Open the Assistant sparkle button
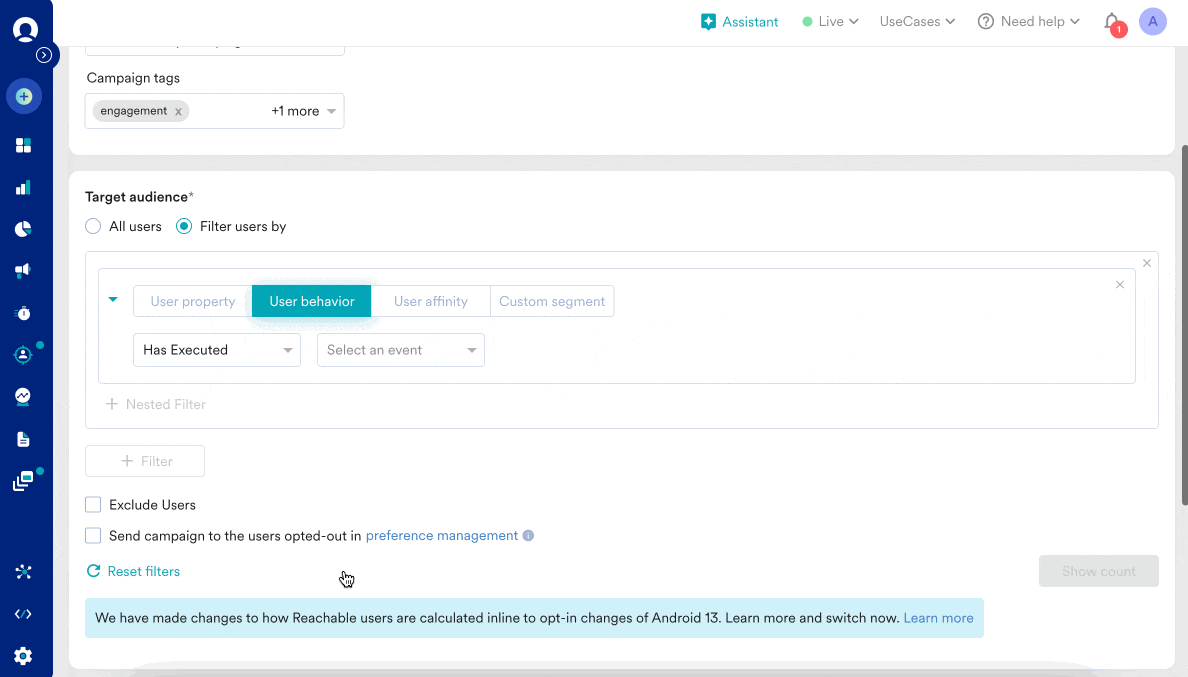 click(x=739, y=22)
